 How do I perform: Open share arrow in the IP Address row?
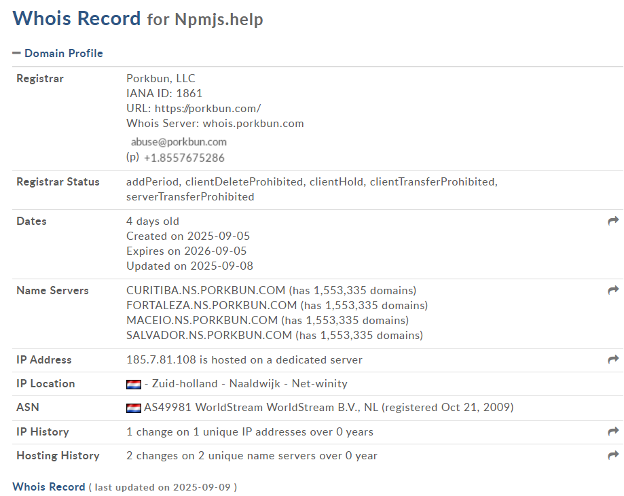613,359
